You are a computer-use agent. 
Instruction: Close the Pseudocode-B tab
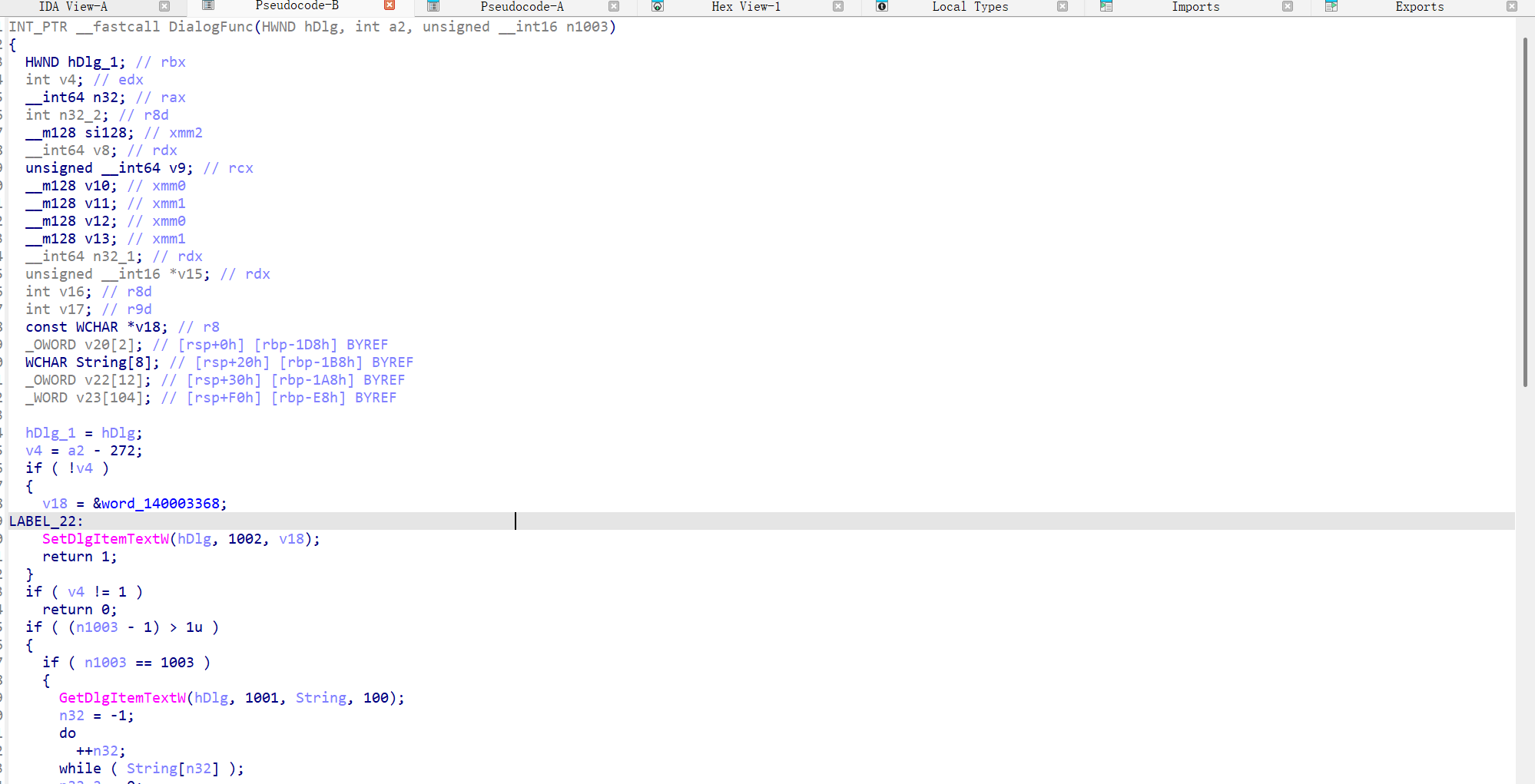point(390,5)
